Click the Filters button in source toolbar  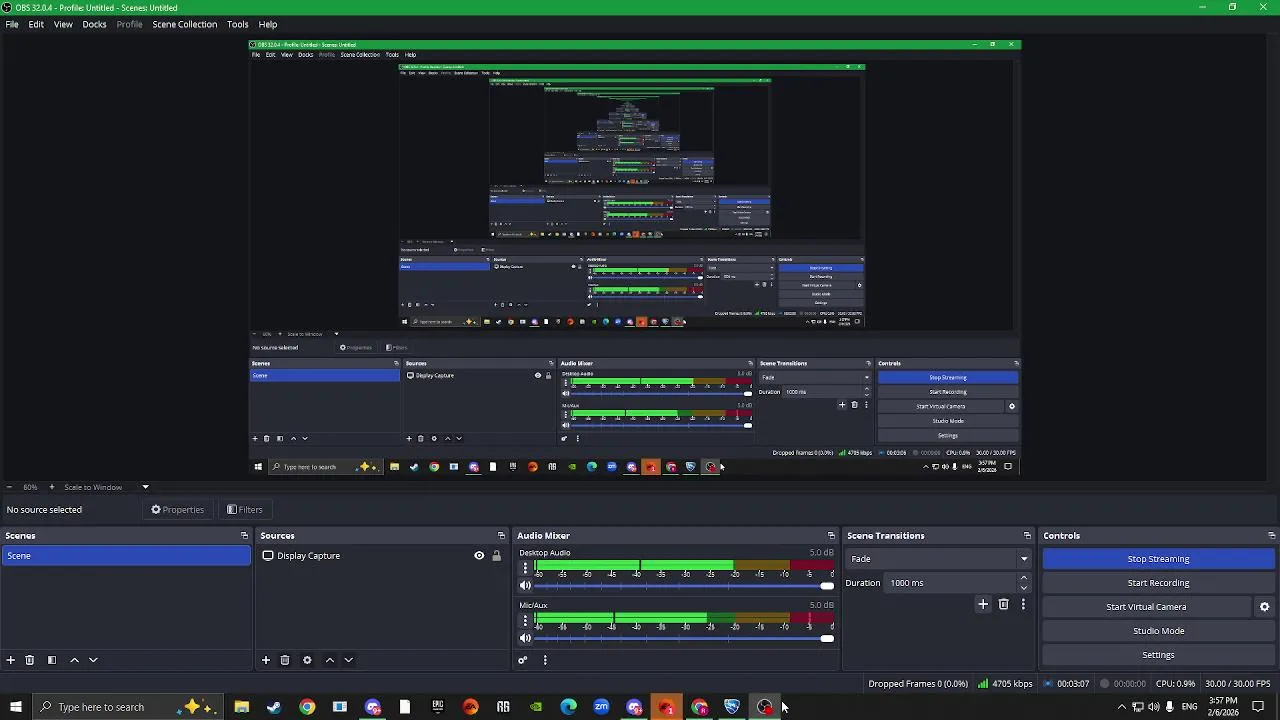(x=244, y=510)
